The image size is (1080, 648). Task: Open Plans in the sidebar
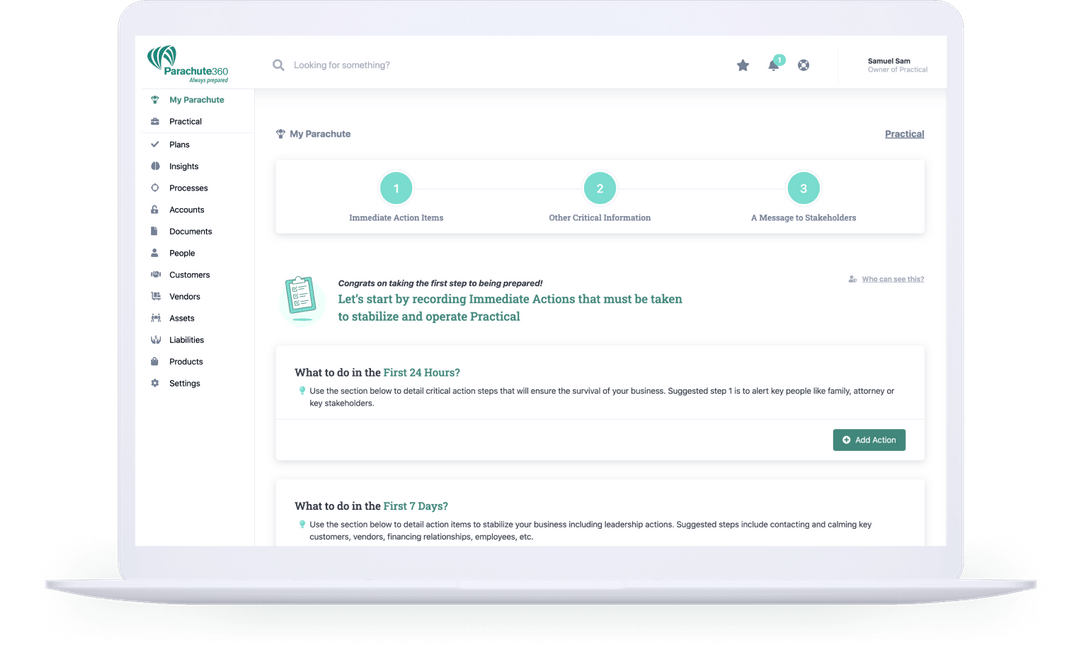[179, 145]
